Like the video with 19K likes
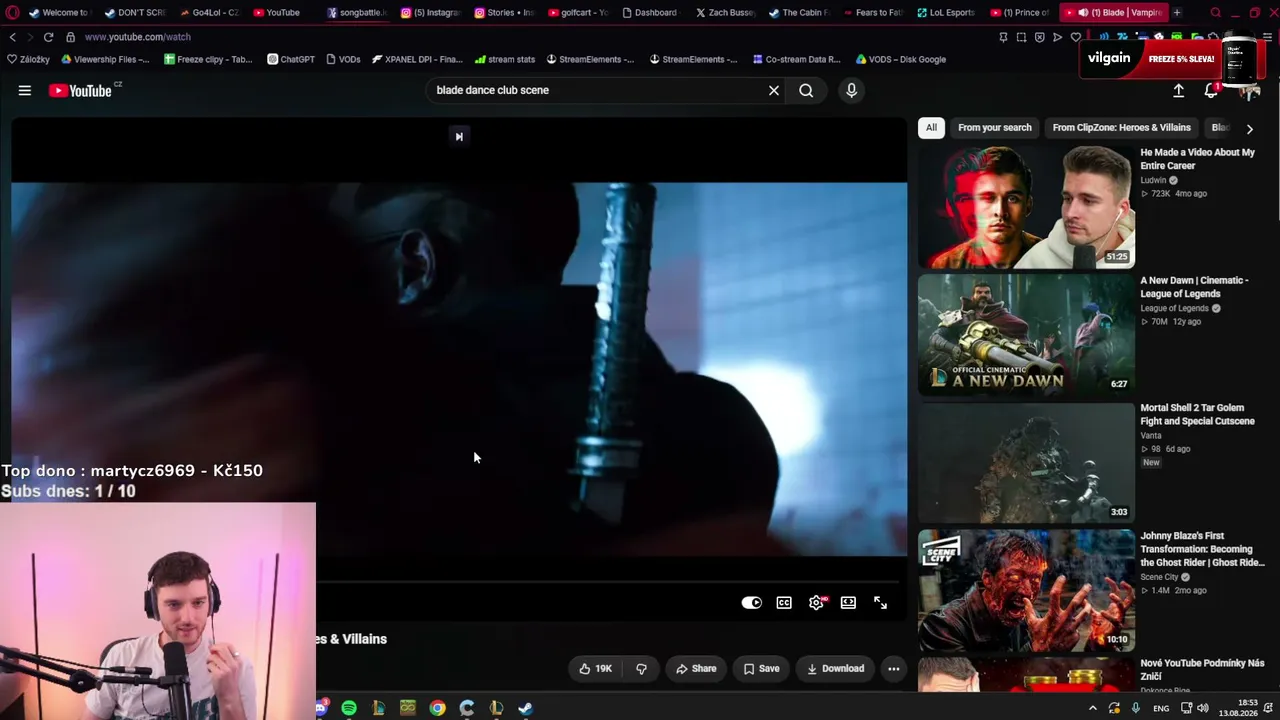This screenshot has width=1280, height=720. pos(595,669)
